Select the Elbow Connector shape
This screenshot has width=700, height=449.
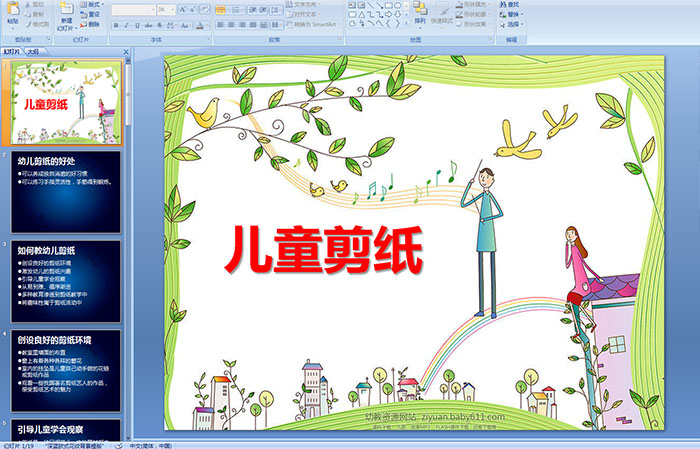pos(370,15)
